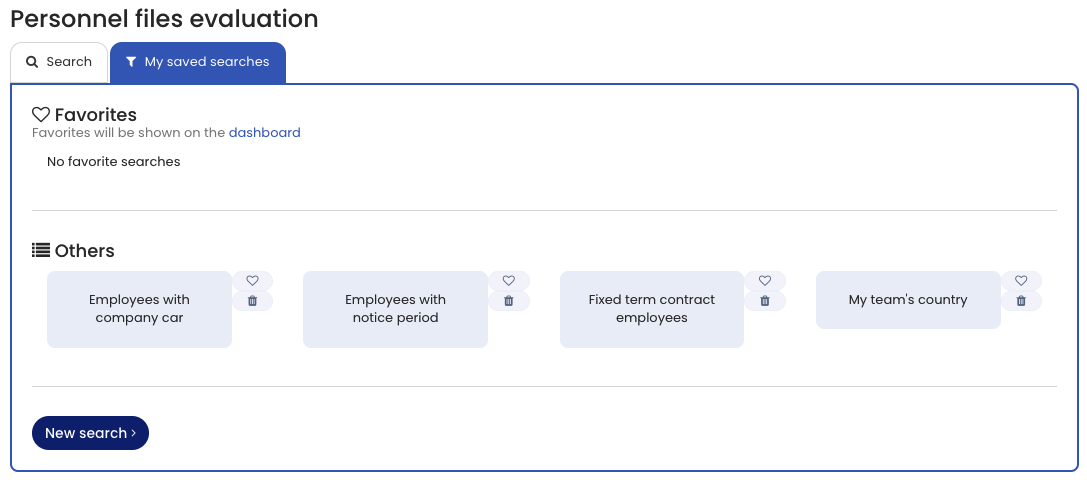Delete the 'My team's country' search

click(x=1021, y=301)
